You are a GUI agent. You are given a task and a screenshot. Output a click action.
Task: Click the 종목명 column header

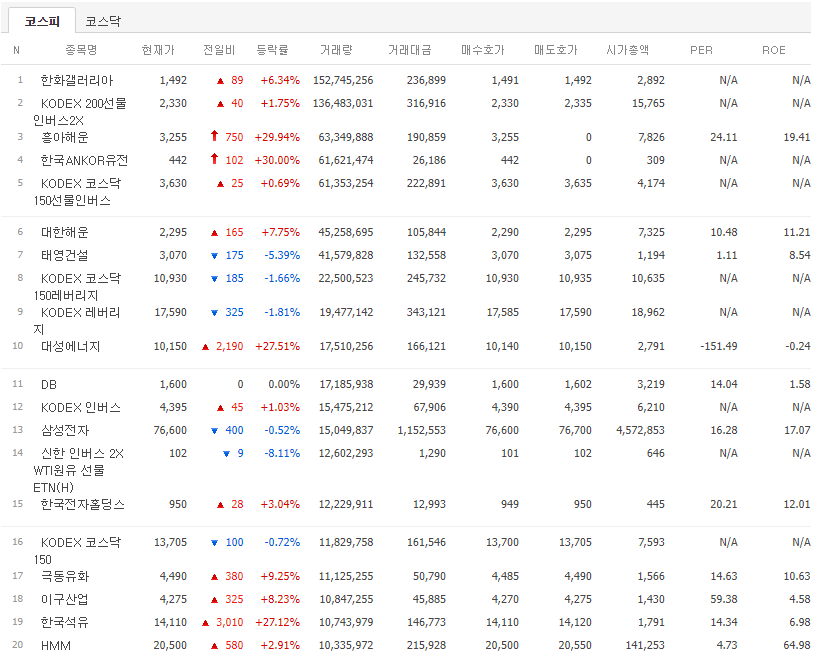(x=81, y=50)
